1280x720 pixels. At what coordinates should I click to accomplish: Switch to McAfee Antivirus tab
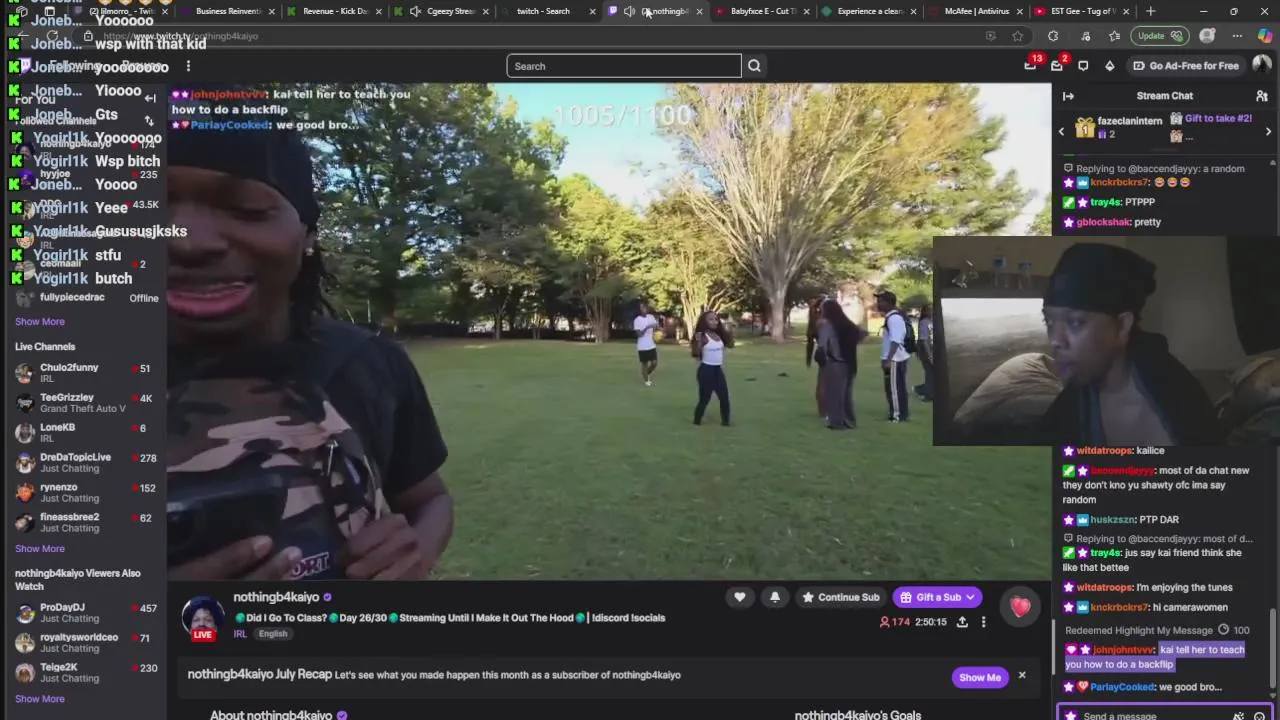click(977, 11)
